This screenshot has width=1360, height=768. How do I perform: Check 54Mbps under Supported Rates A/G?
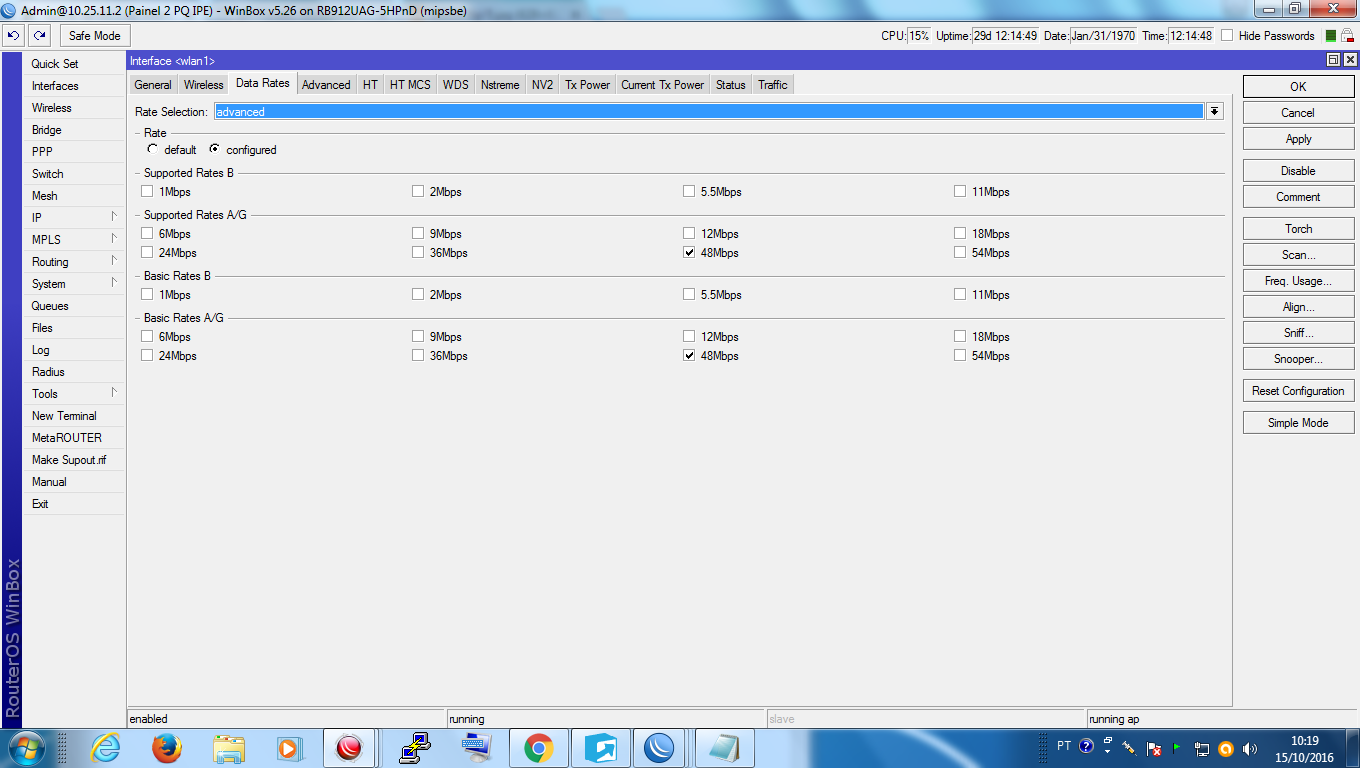960,252
